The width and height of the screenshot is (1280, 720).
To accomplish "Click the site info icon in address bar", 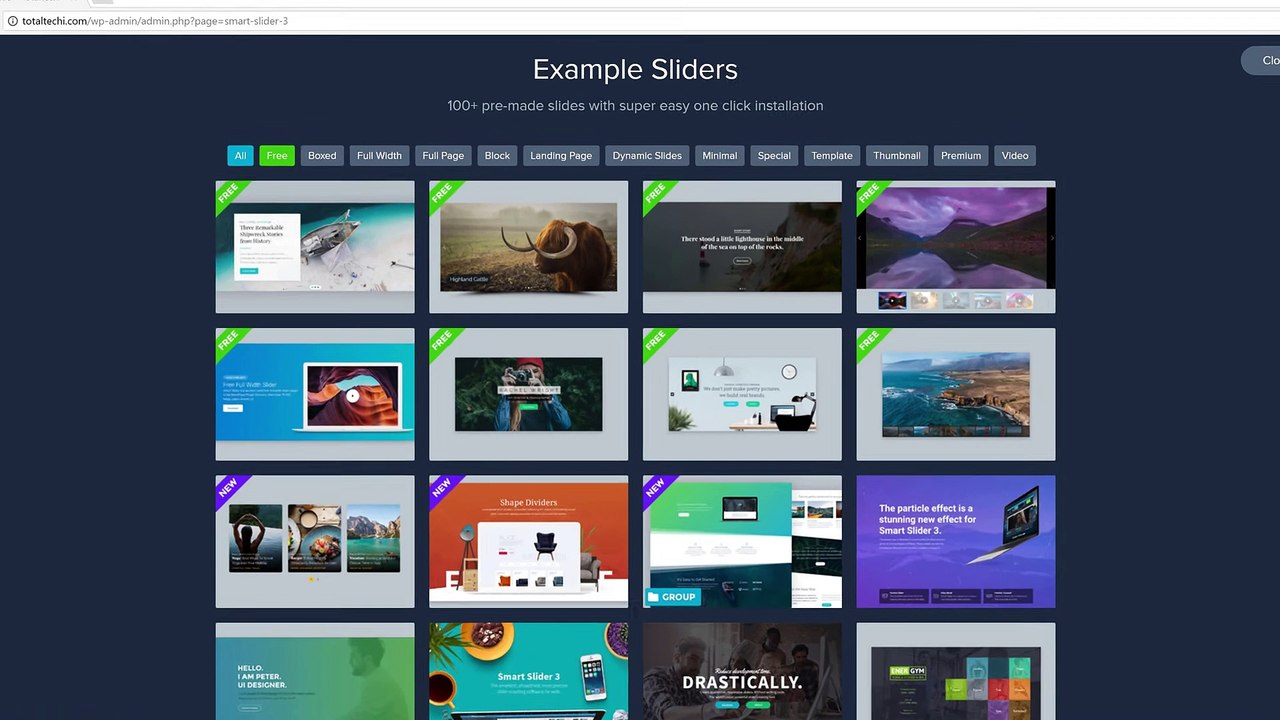I will (x=12, y=20).
